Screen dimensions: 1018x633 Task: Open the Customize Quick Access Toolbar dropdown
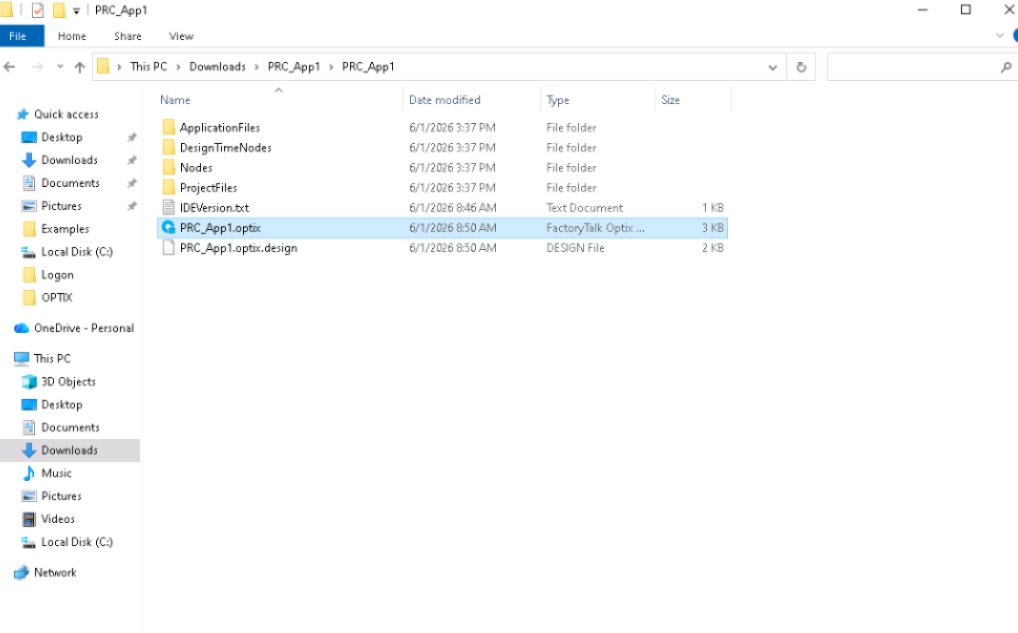point(76,10)
